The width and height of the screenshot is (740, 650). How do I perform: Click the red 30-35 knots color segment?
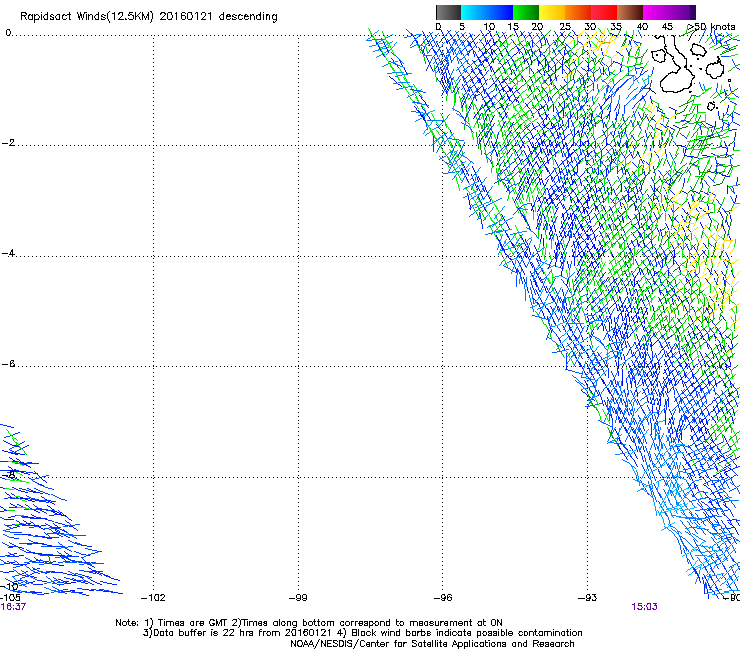pos(604,12)
